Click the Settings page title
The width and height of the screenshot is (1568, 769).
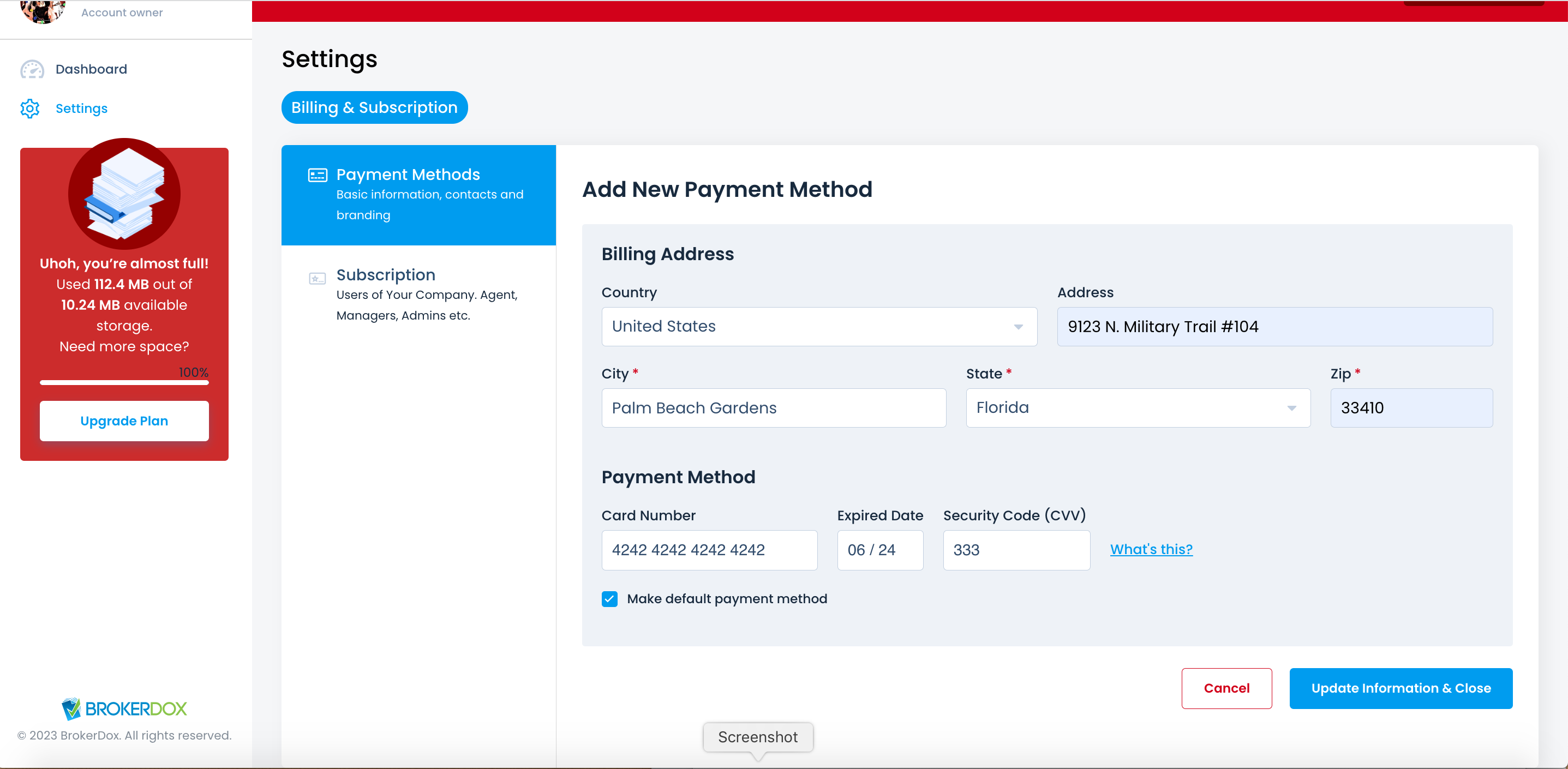pyautogui.click(x=330, y=59)
